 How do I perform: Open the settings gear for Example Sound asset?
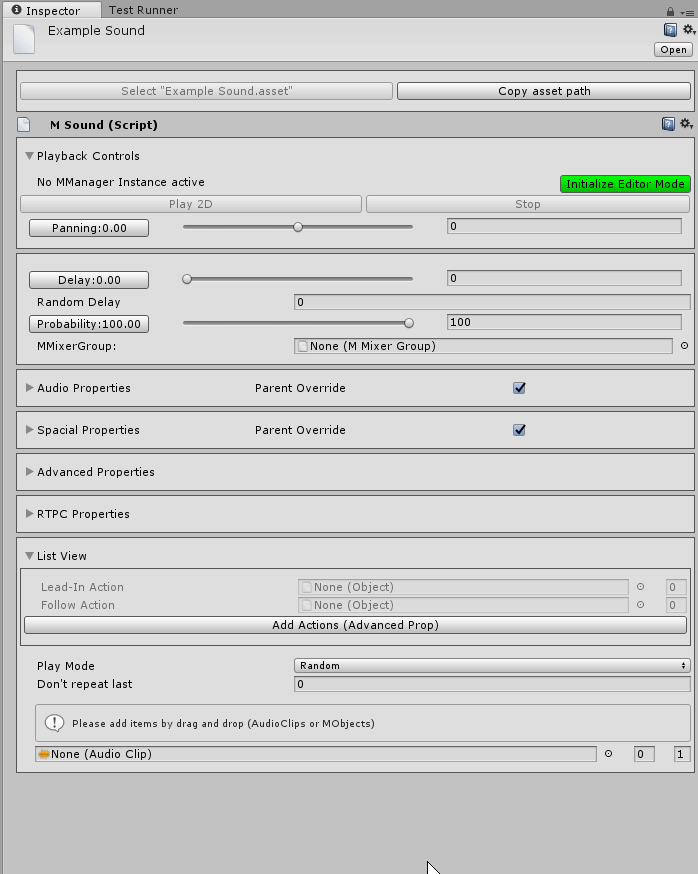coord(689,30)
